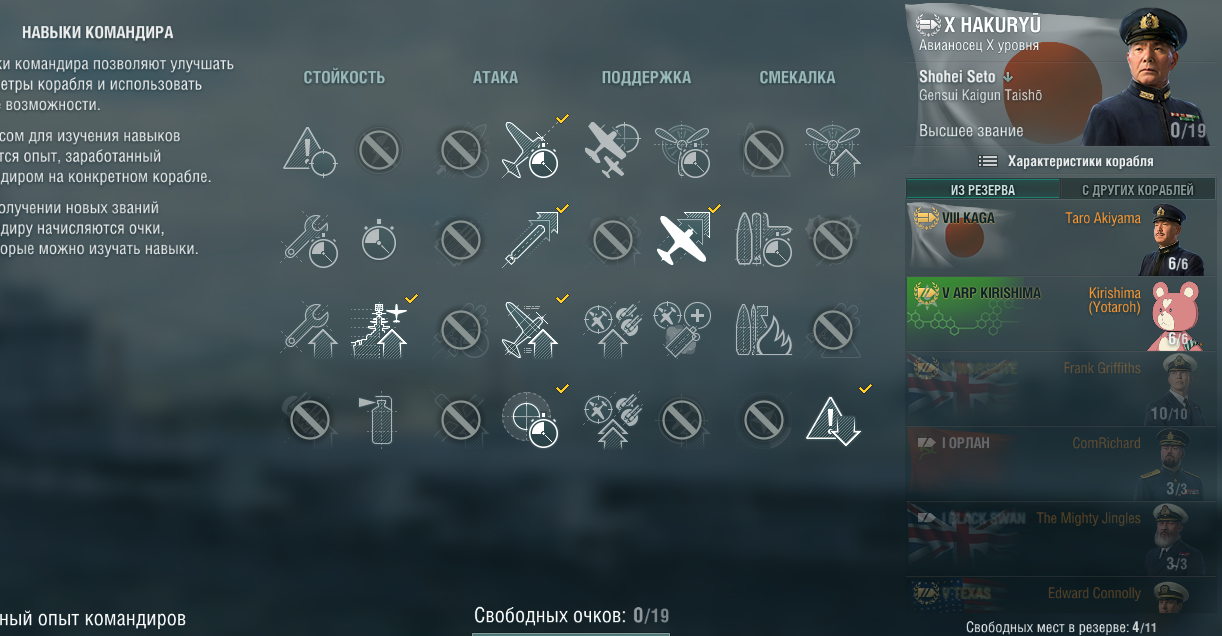Switch to the ИЗ РЕЗЕРВА tab

coord(983,190)
